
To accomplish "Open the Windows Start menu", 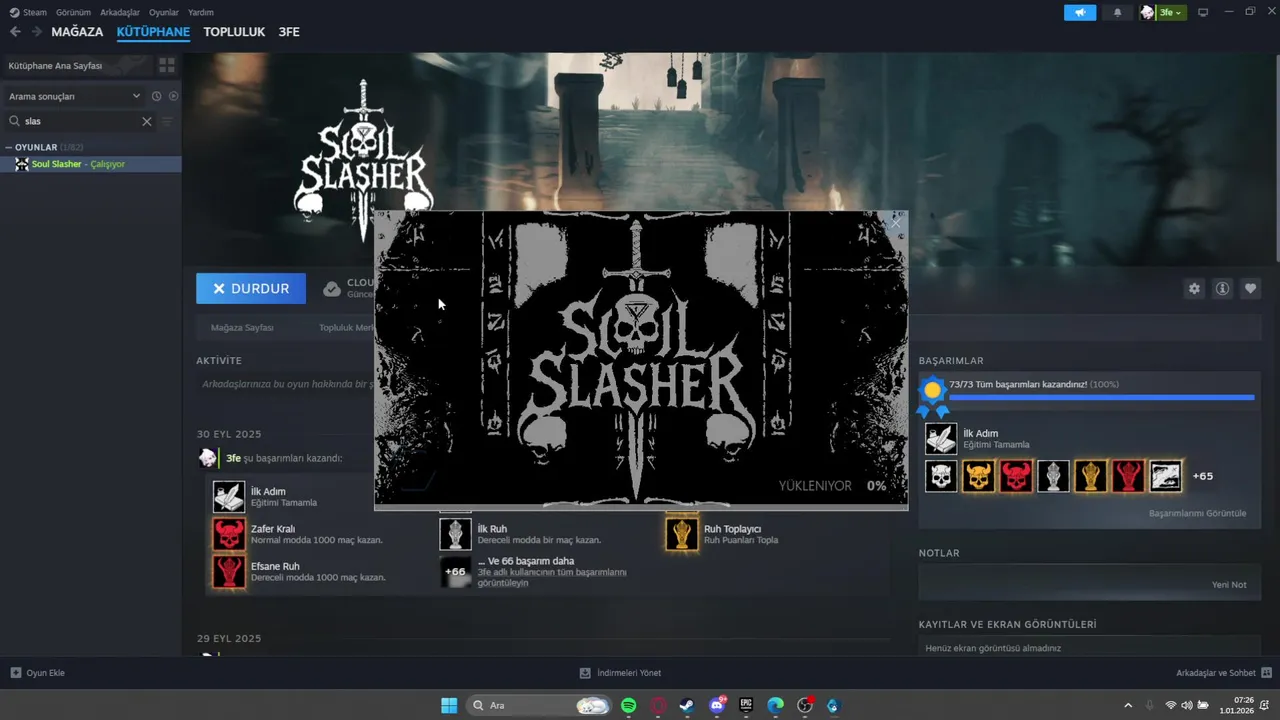I will click(449, 705).
